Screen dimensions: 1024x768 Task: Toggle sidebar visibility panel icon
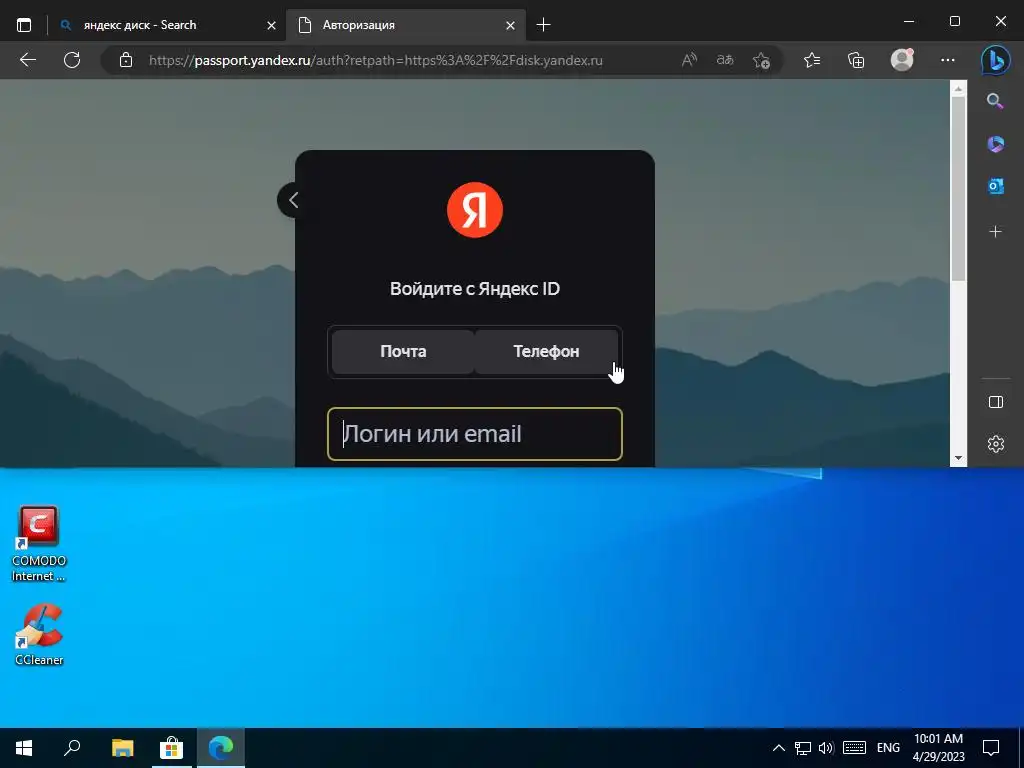tap(995, 402)
